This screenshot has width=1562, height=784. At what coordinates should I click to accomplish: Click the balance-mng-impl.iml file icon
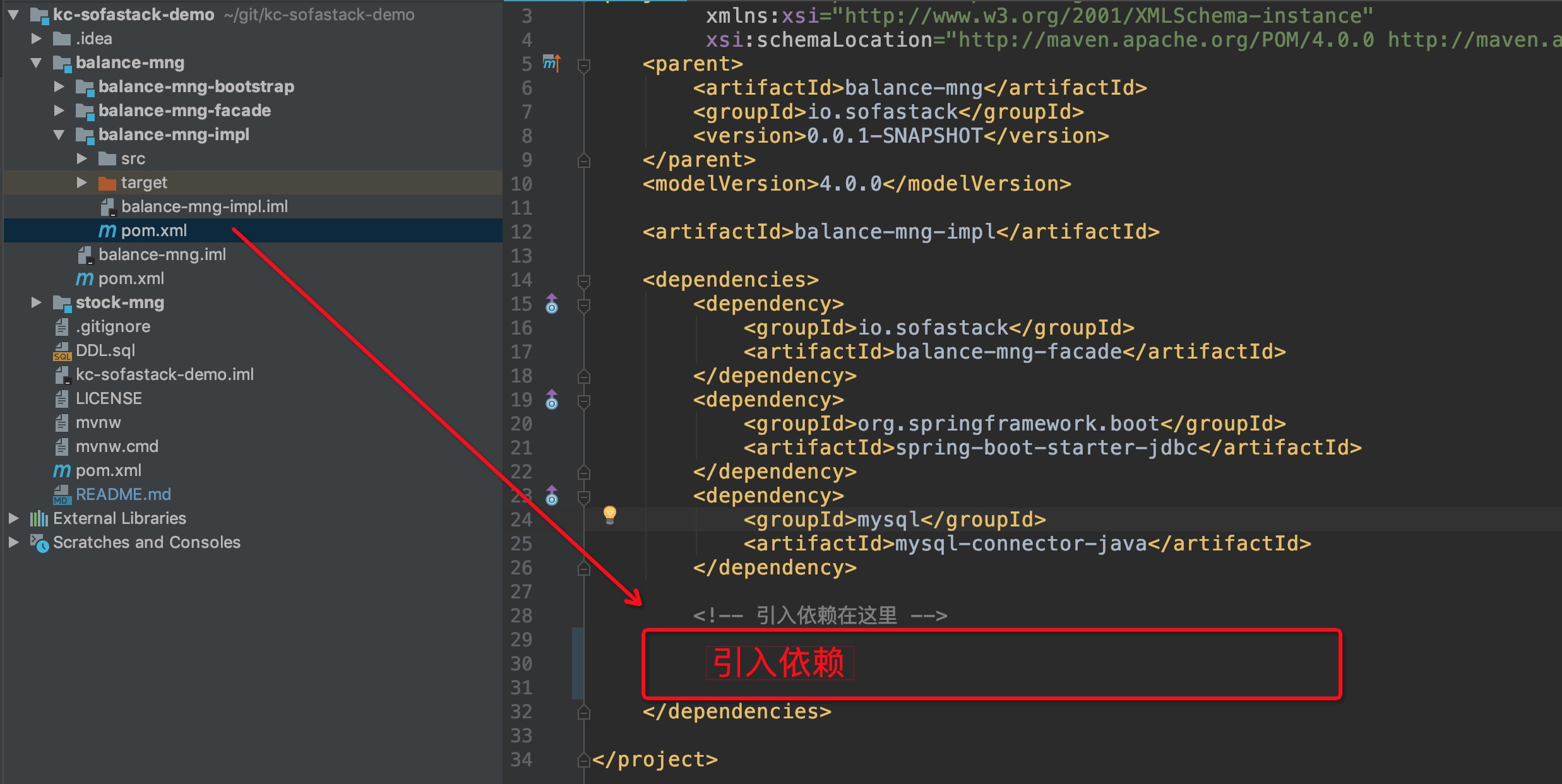[108, 207]
